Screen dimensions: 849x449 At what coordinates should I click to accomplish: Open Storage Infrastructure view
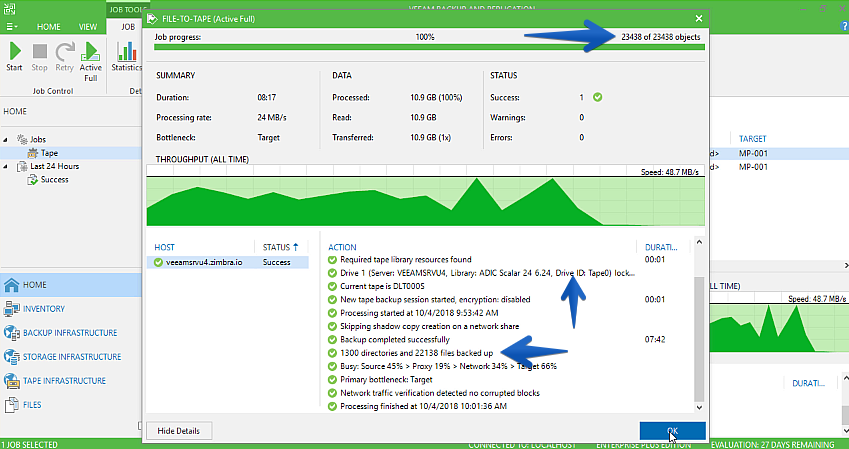click(x=71, y=356)
